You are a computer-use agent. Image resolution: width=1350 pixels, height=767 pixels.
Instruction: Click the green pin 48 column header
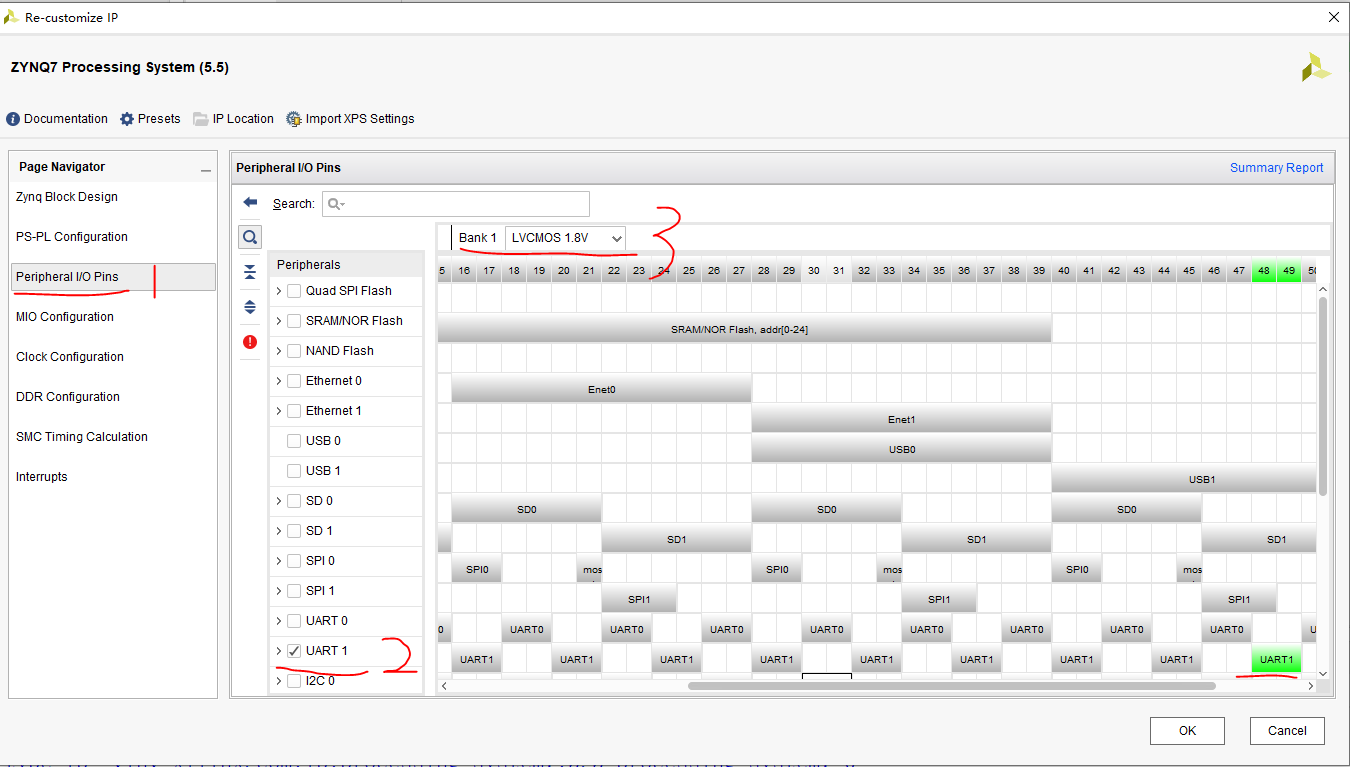(1264, 271)
